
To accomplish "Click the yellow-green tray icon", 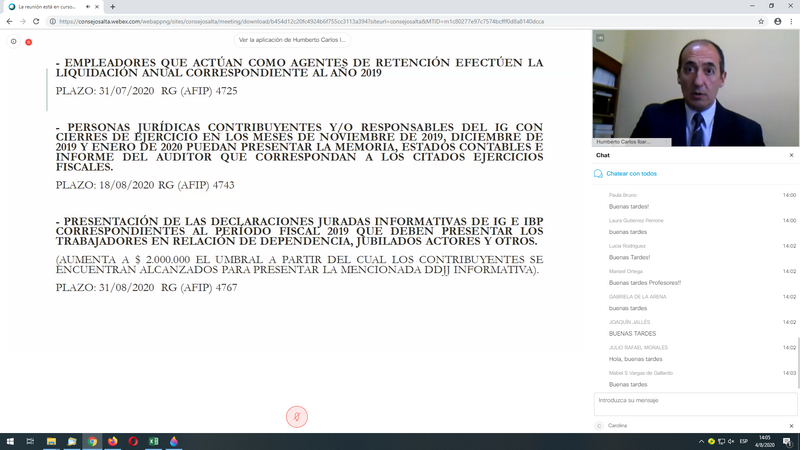I will pos(711,441).
